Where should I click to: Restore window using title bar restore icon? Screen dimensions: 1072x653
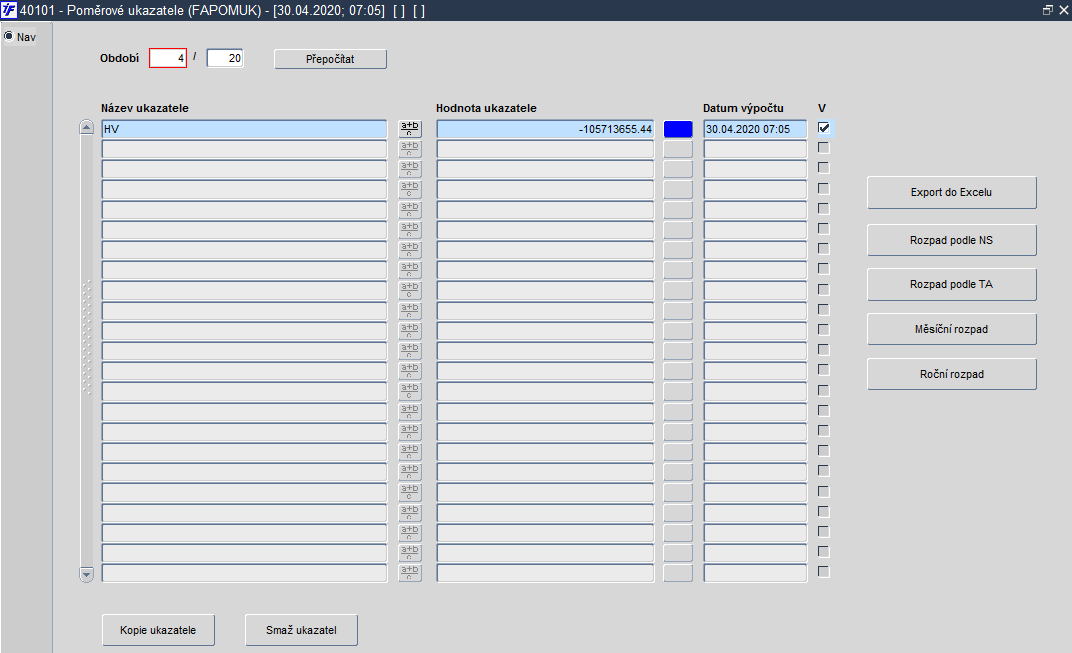(x=1047, y=10)
